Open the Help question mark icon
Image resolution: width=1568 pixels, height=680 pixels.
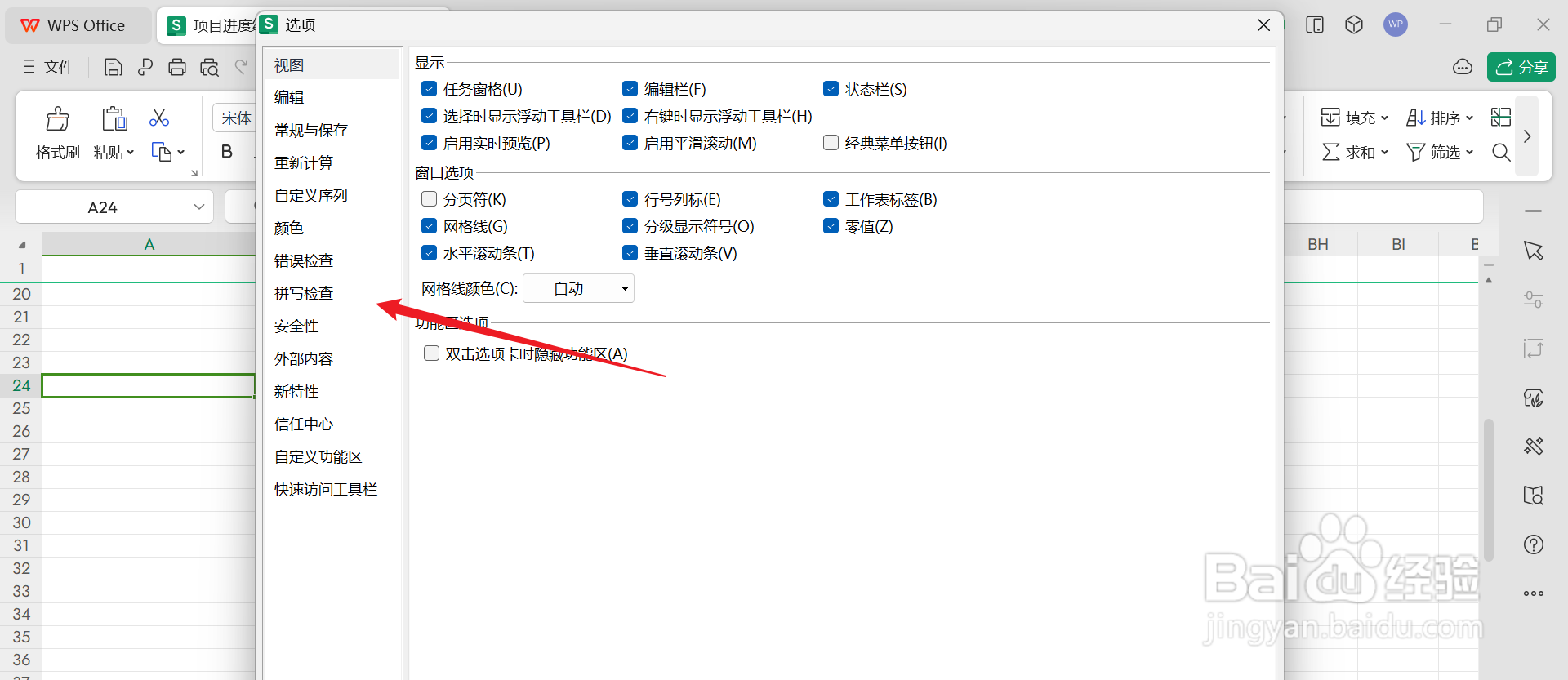tap(1534, 544)
